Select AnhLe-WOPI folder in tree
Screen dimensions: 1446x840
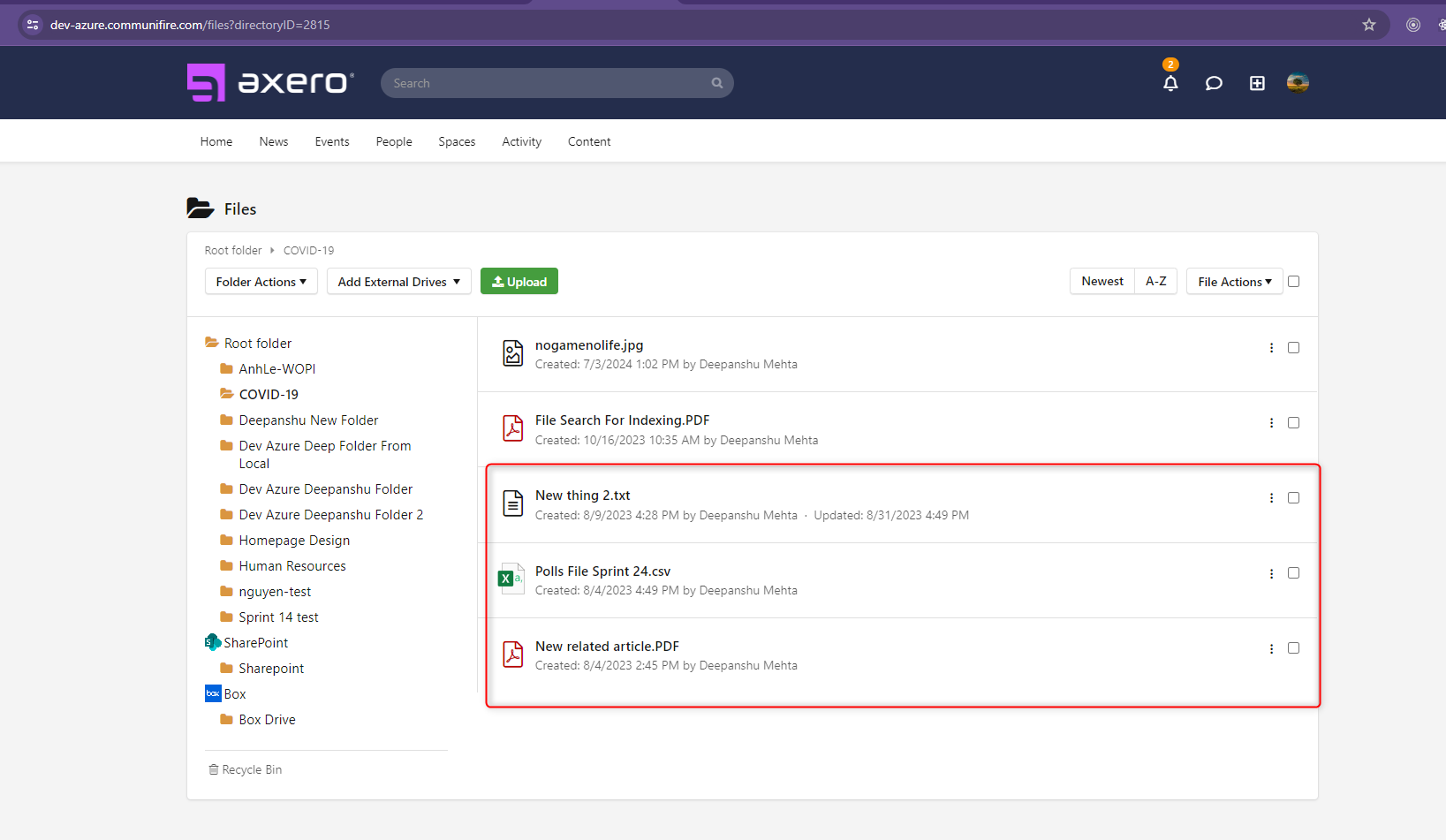tap(277, 368)
